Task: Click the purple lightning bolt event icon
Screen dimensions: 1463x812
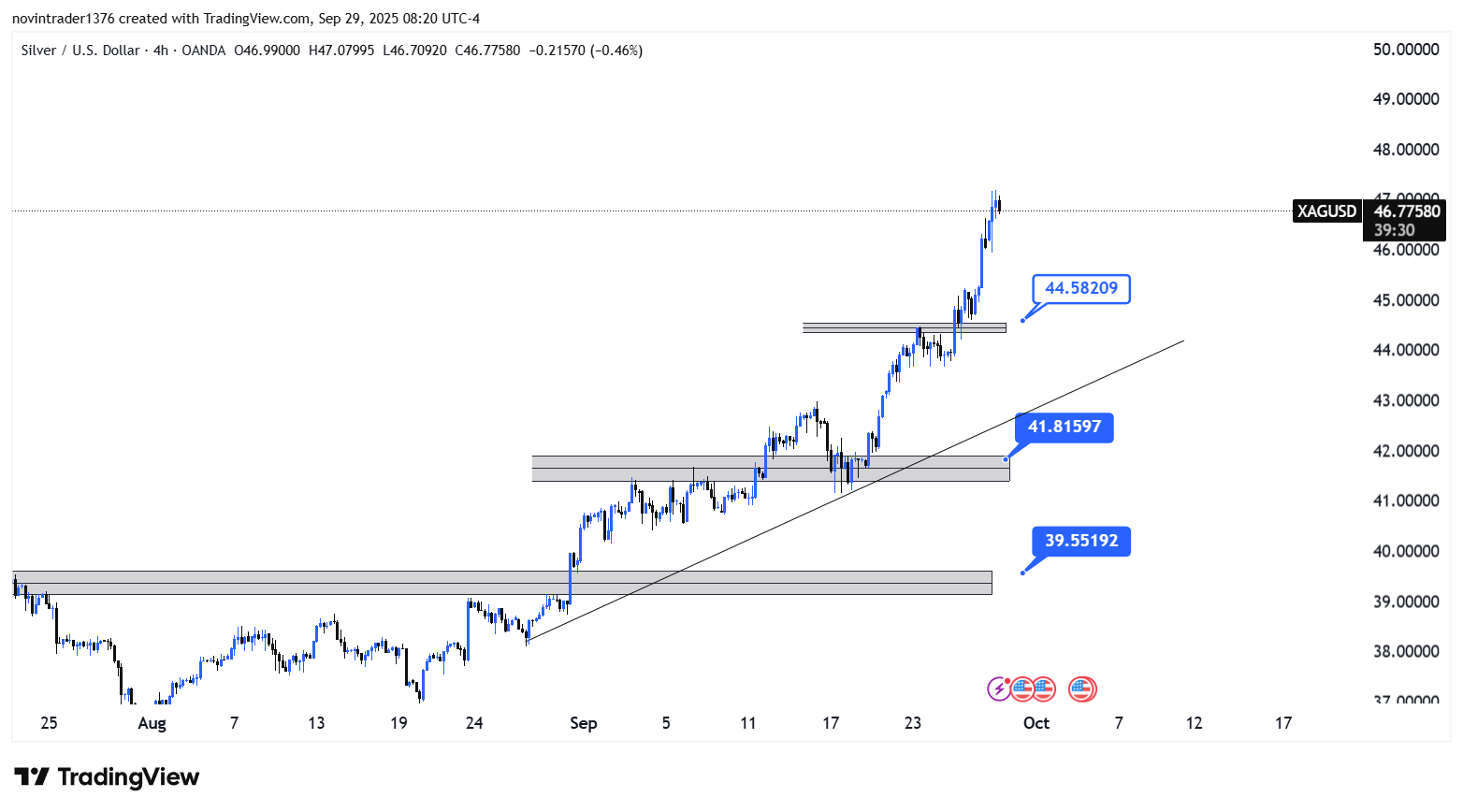Action: 999,689
